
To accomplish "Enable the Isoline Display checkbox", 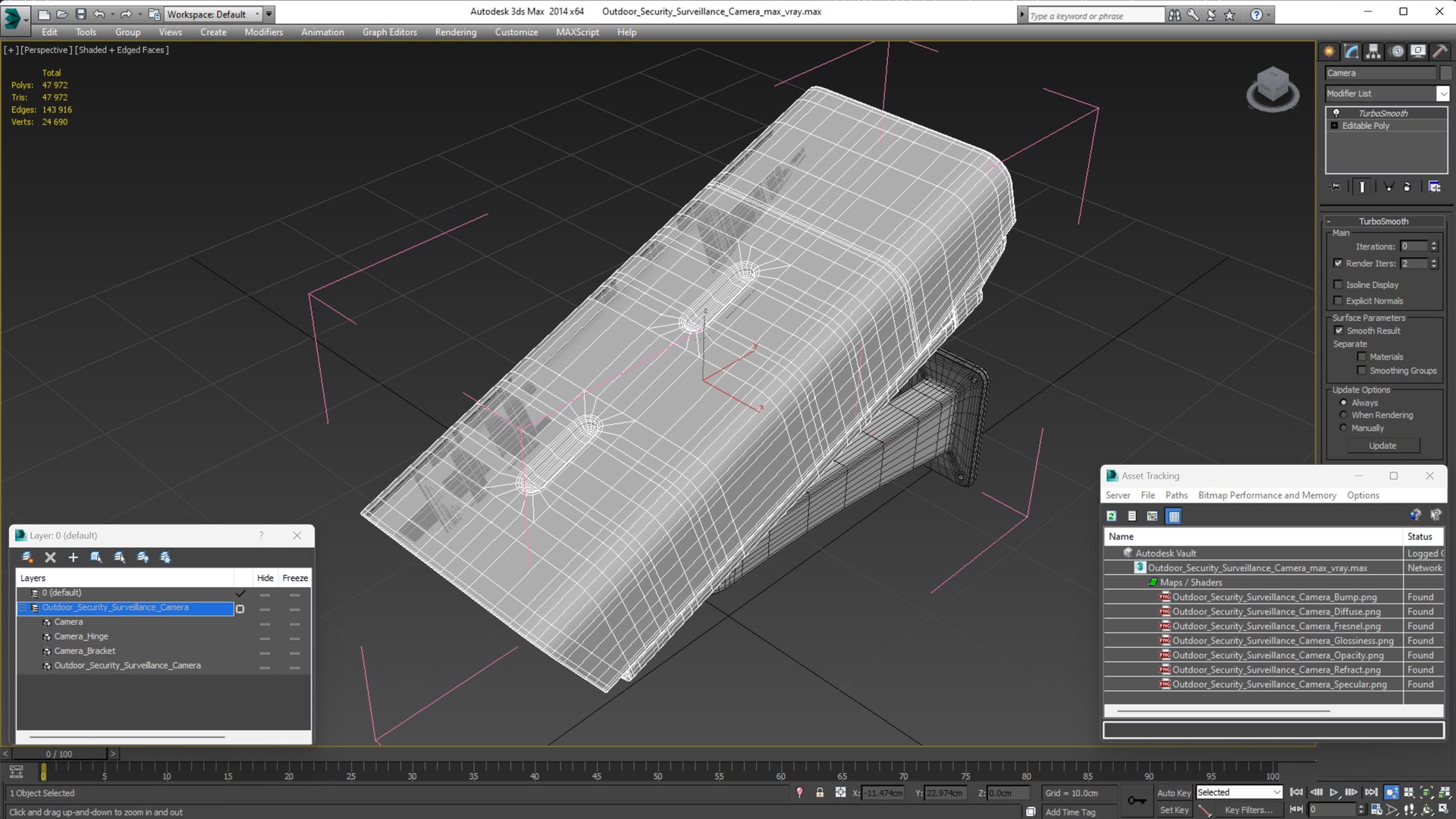I will point(1338,284).
